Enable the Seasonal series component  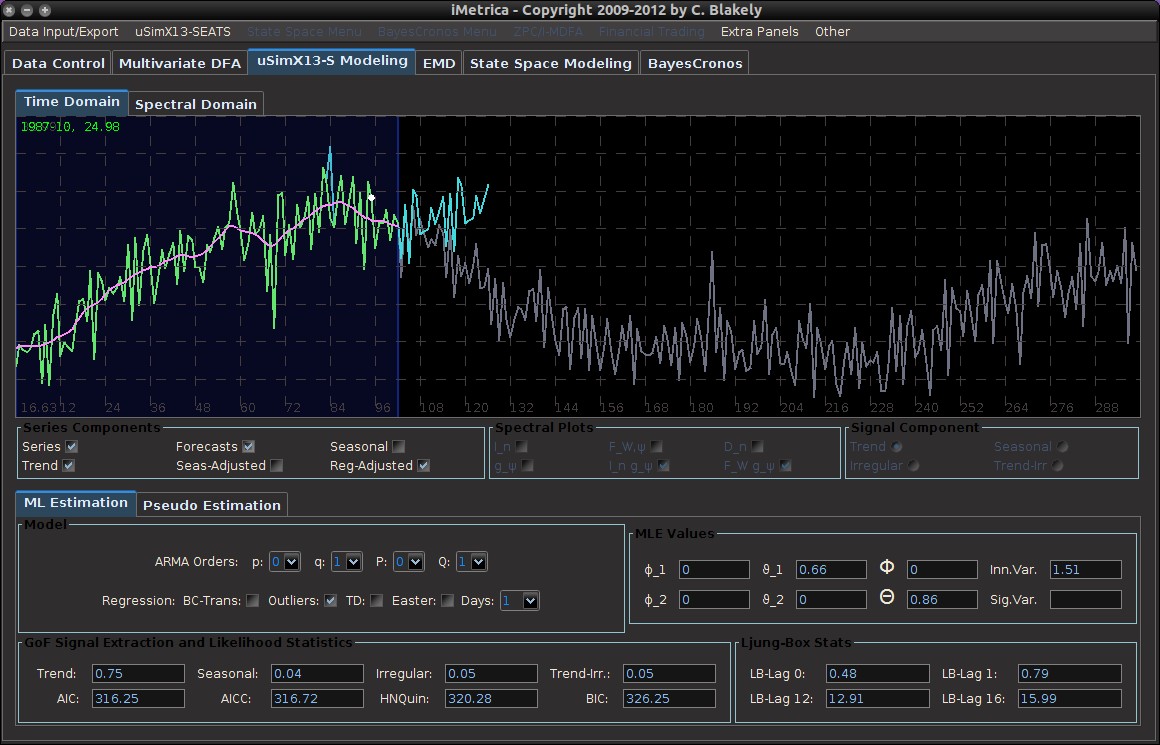(x=397, y=446)
